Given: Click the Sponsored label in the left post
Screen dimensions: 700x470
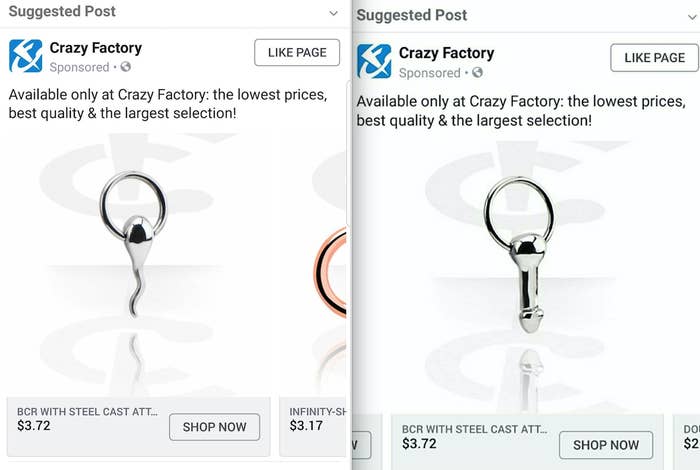Looking at the screenshot, I should coord(79,67).
